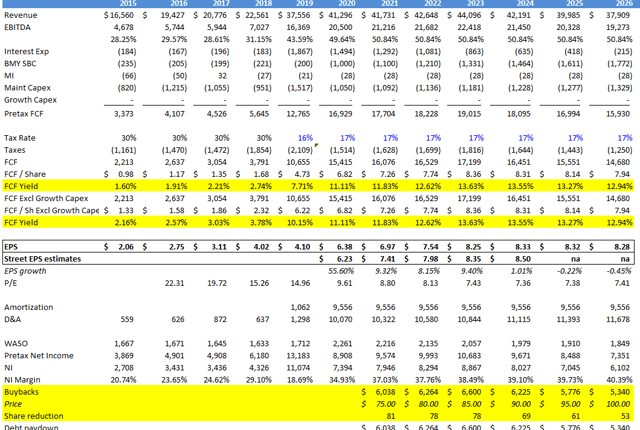Select the FCF / Share label
Screen dimensions: 640x430
[25, 174]
